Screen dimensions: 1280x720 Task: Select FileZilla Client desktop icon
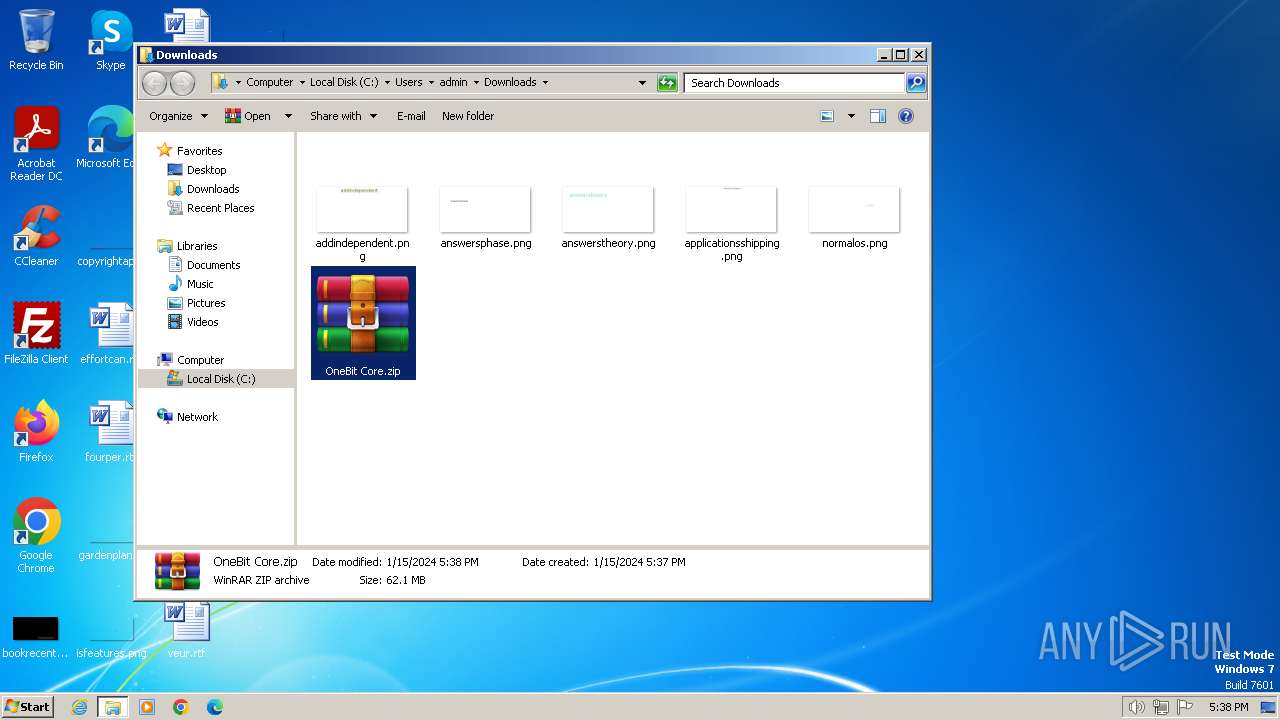tap(36, 333)
